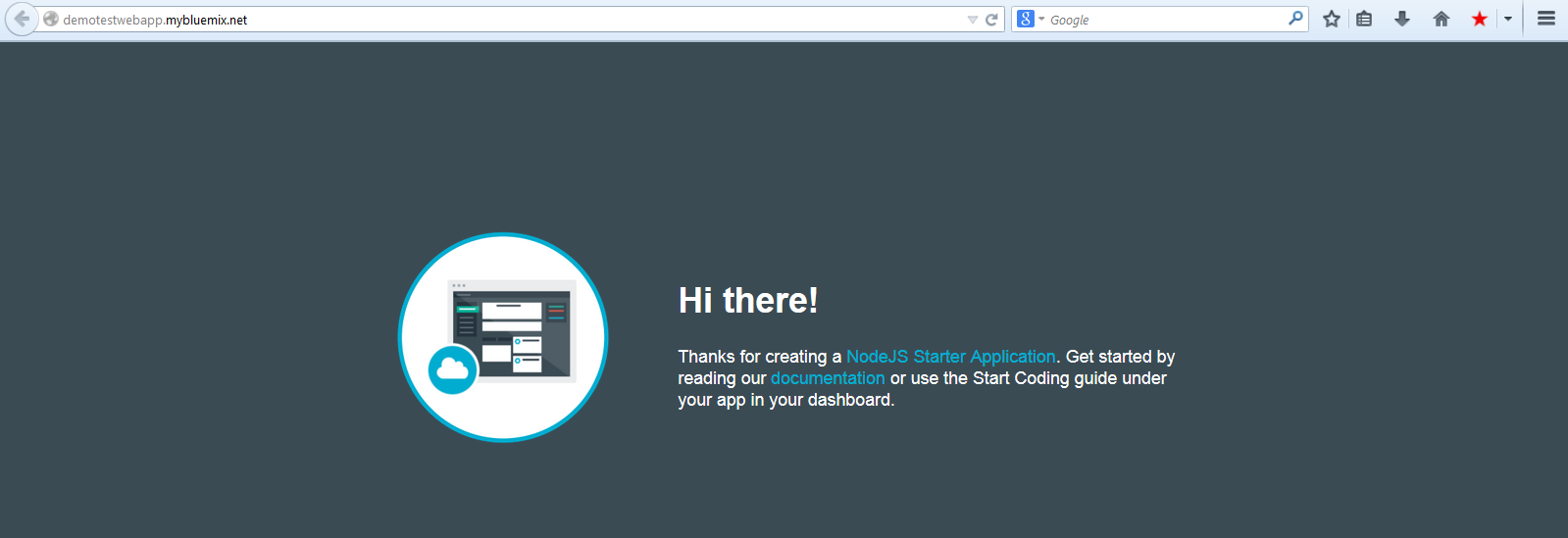Open the URL history dropdown arrow

972,20
